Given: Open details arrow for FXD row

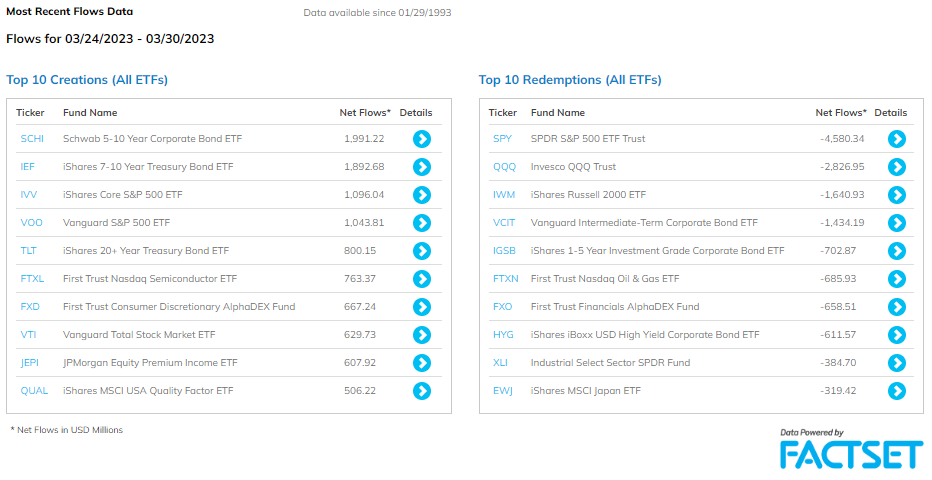Looking at the screenshot, I should [422, 307].
